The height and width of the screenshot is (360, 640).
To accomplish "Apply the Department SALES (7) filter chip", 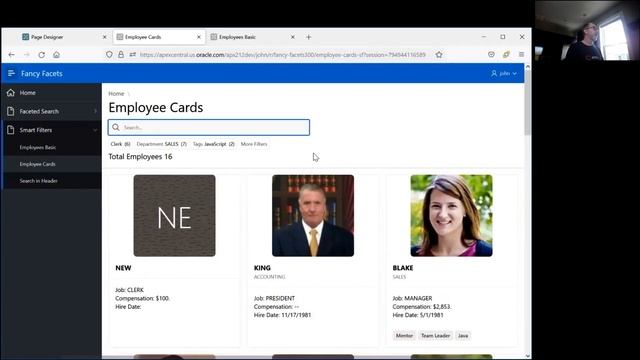I will point(162,144).
